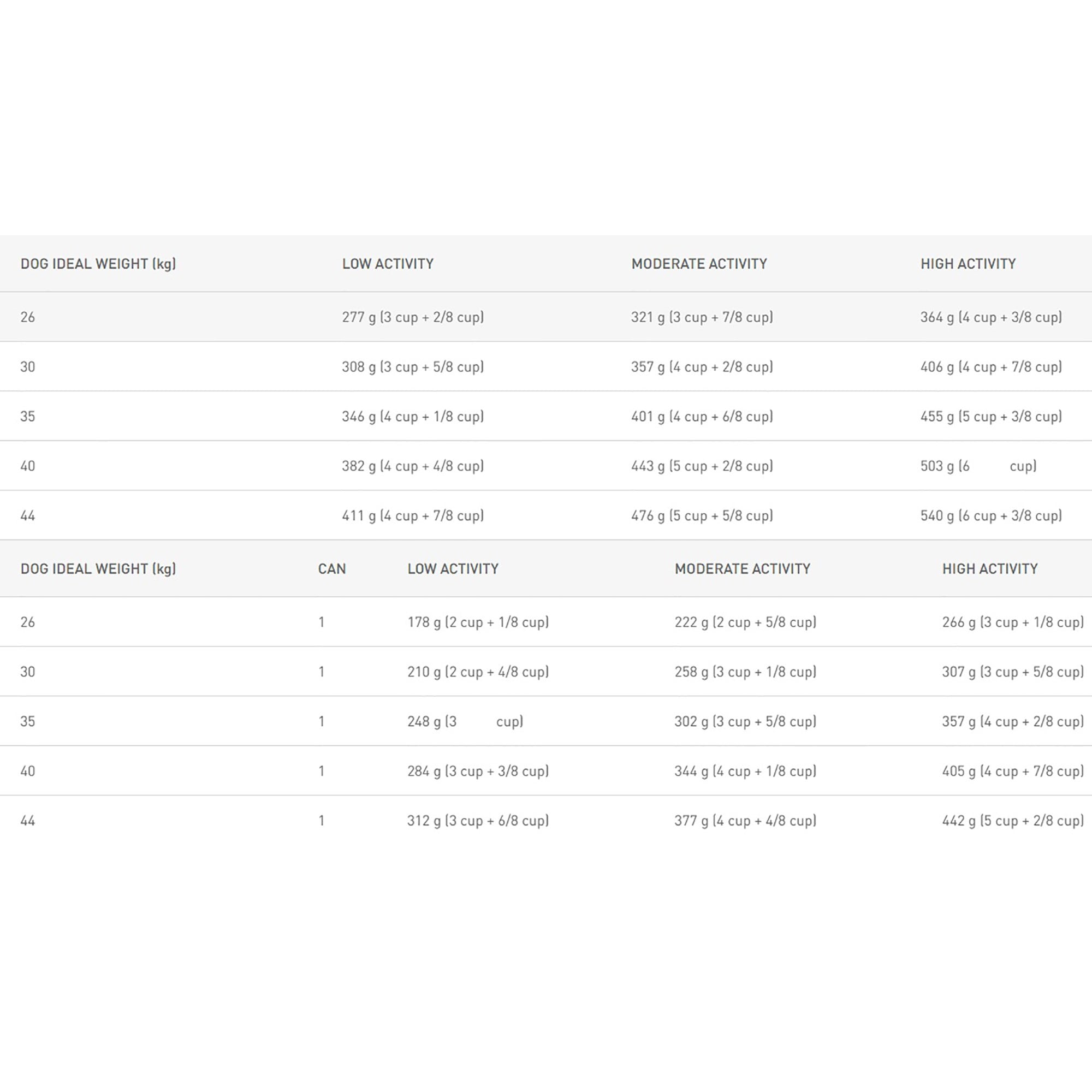Click the 321 g moderate activity value

pyautogui.click(x=702, y=317)
